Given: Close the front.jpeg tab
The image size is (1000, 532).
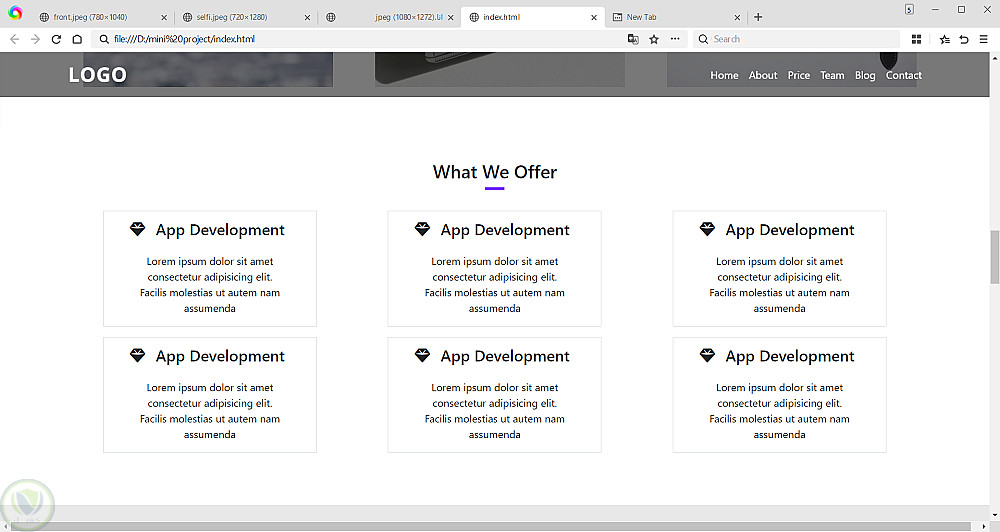Looking at the screenshot, I should coord(164,17).
